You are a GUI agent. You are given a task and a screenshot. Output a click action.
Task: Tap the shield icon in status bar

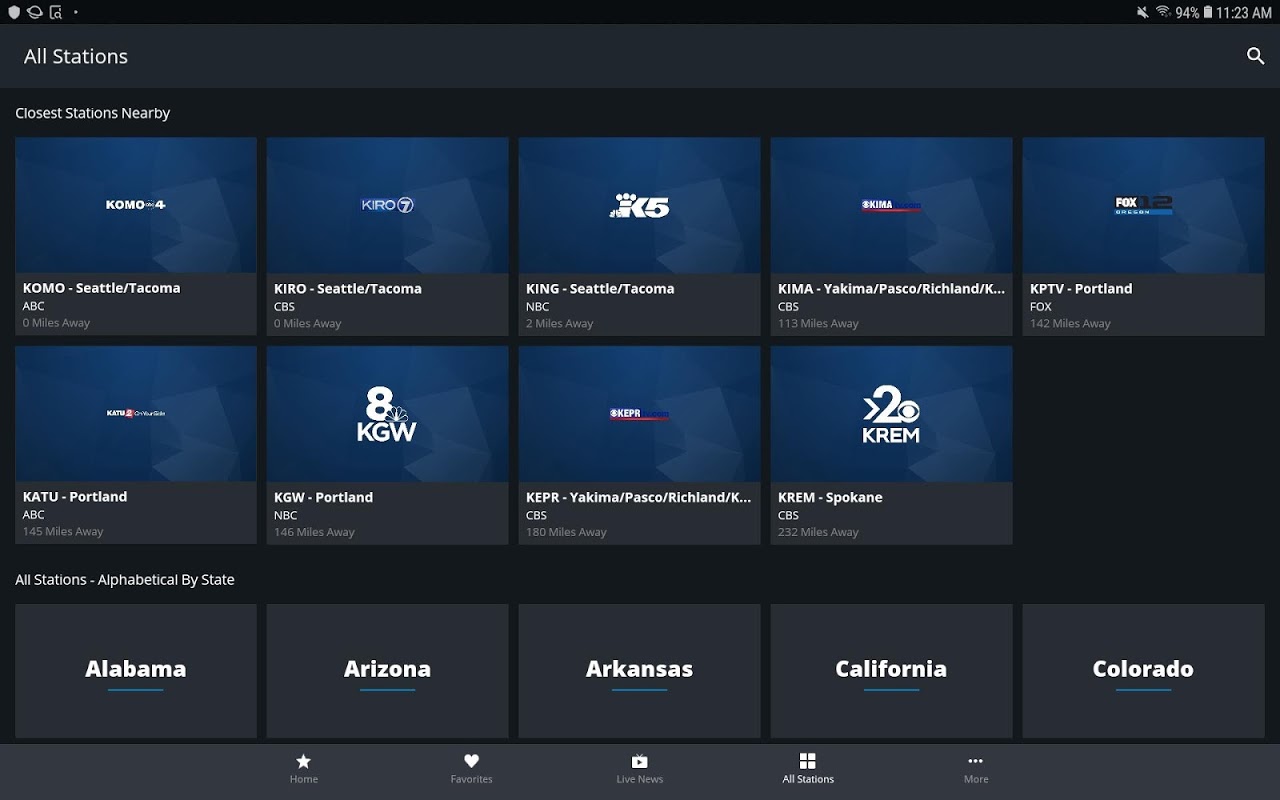(14, 12)
